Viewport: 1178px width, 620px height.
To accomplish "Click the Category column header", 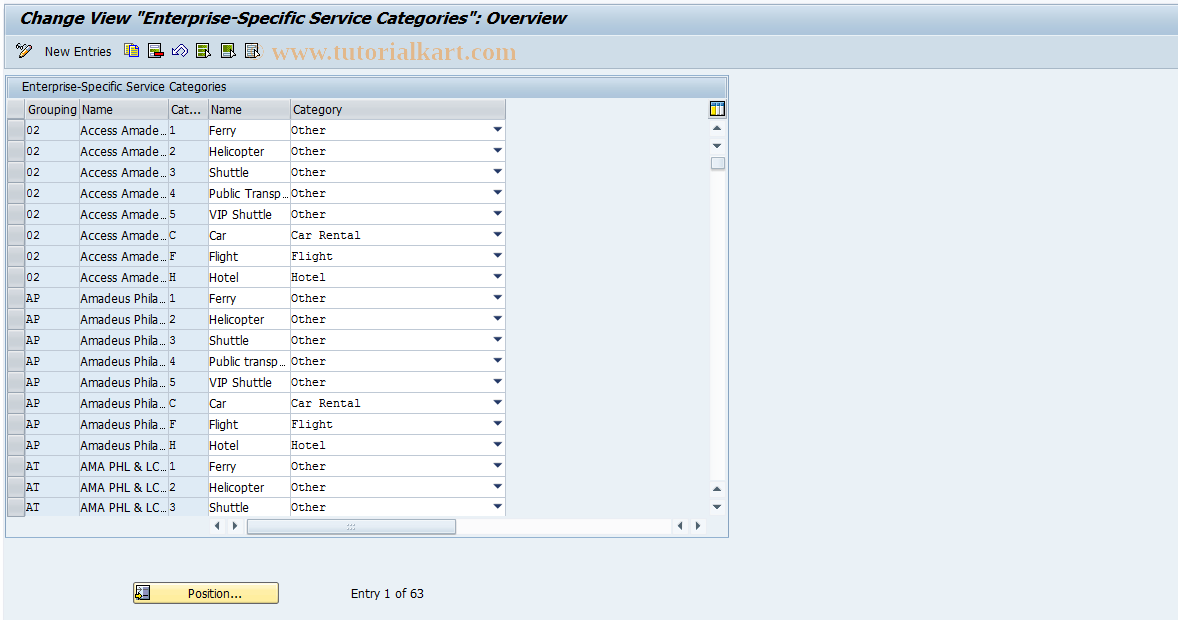I will point(397,110).
